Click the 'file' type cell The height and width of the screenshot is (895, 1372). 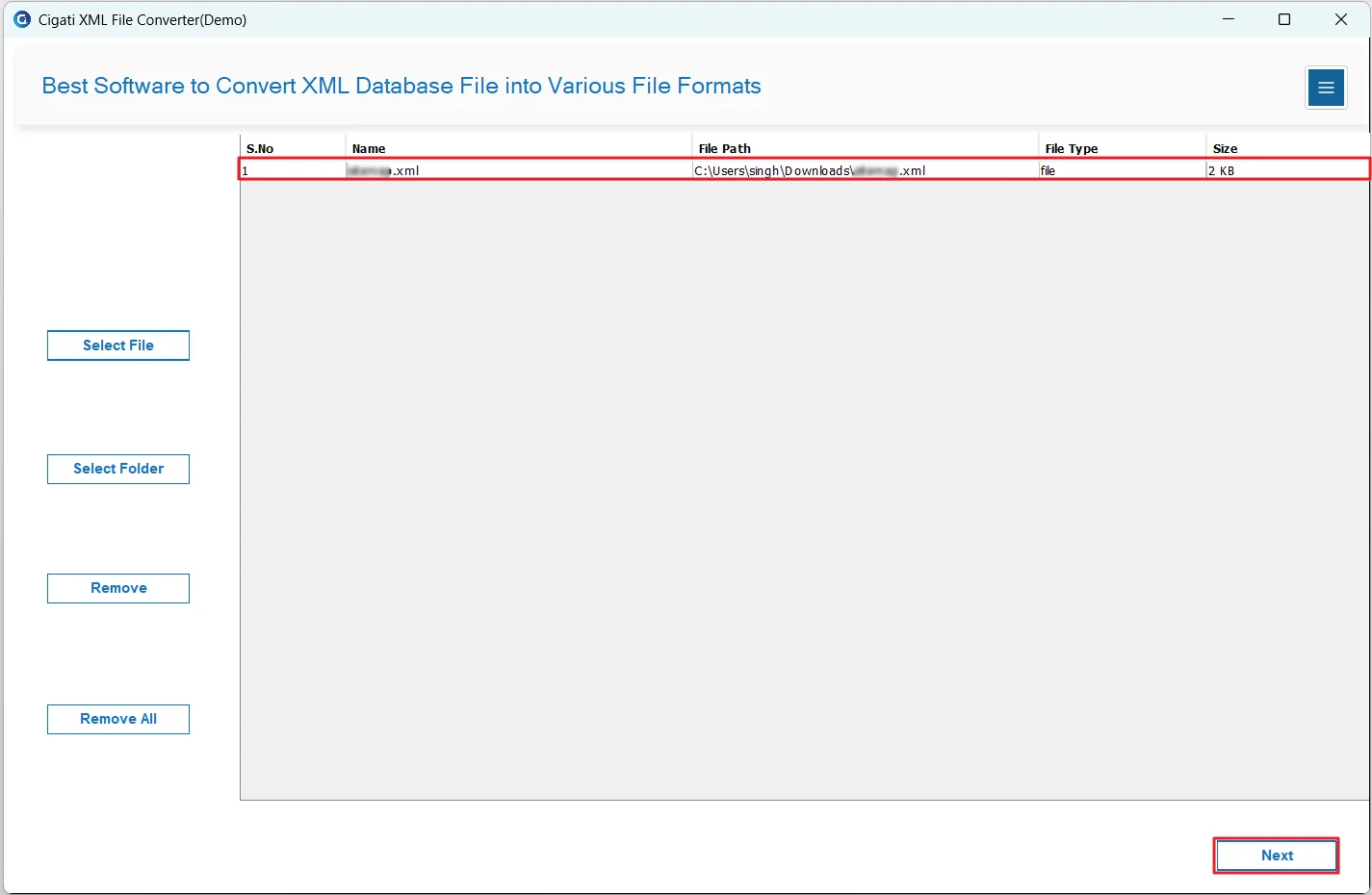(x=1123, y=170)
